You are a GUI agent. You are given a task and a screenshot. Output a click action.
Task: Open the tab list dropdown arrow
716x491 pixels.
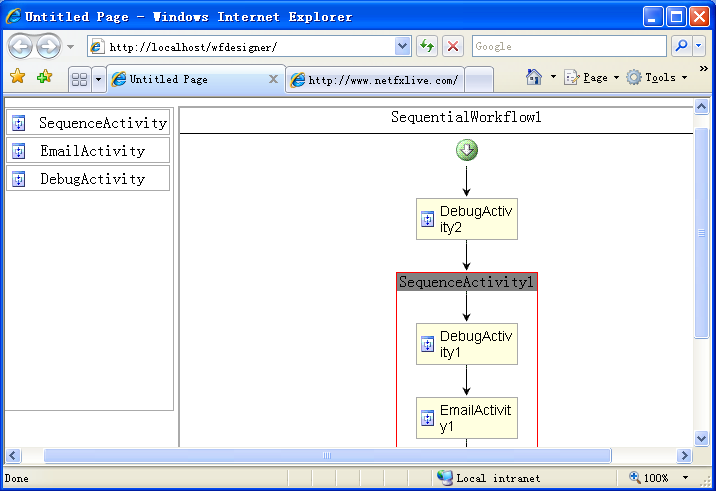(98, 79)
